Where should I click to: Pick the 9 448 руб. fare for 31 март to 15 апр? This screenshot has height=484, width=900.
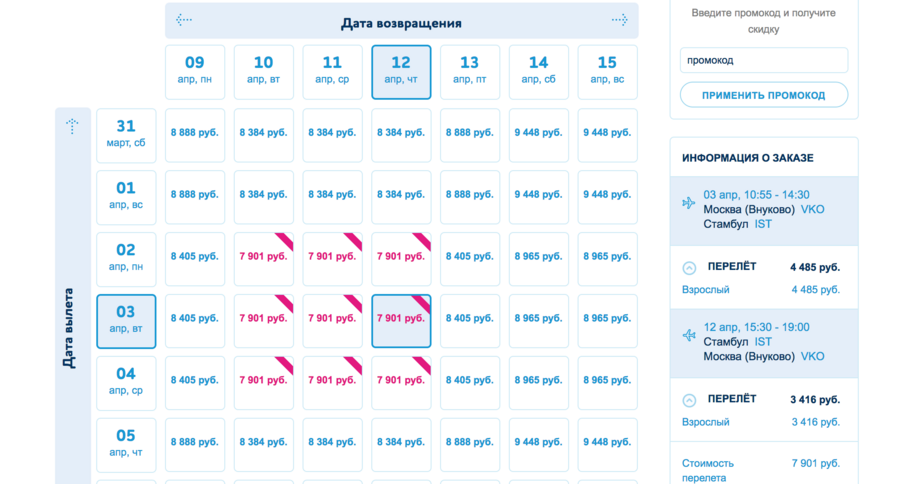pyautogui.click(x=607, y=135)
